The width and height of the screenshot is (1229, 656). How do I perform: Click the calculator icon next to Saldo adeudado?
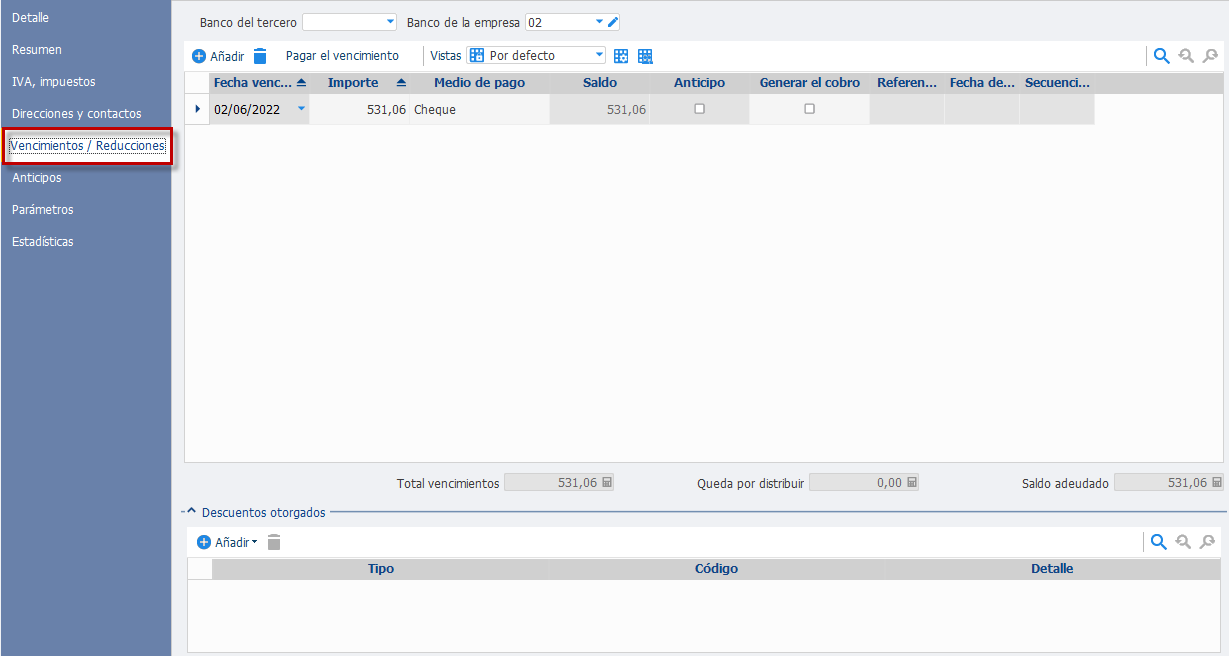[1216, 482]
